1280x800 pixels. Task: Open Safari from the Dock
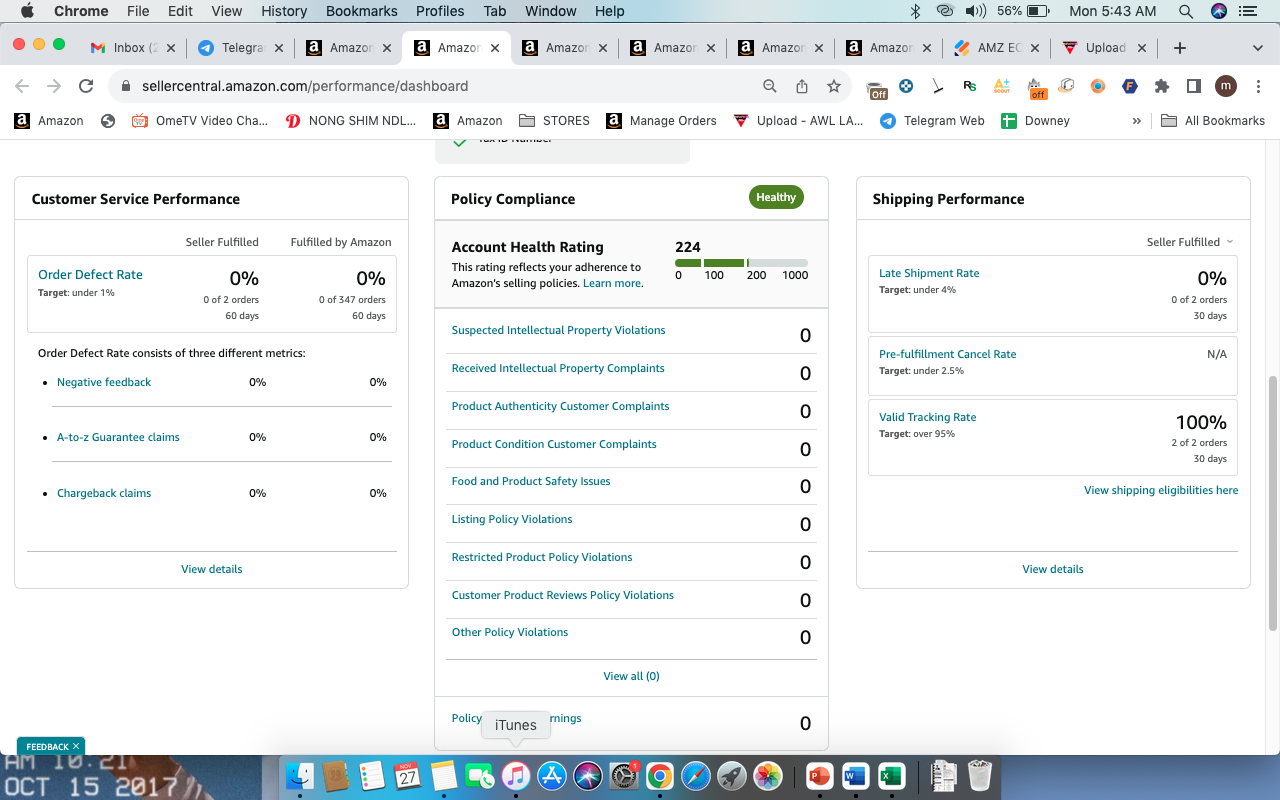696,776
